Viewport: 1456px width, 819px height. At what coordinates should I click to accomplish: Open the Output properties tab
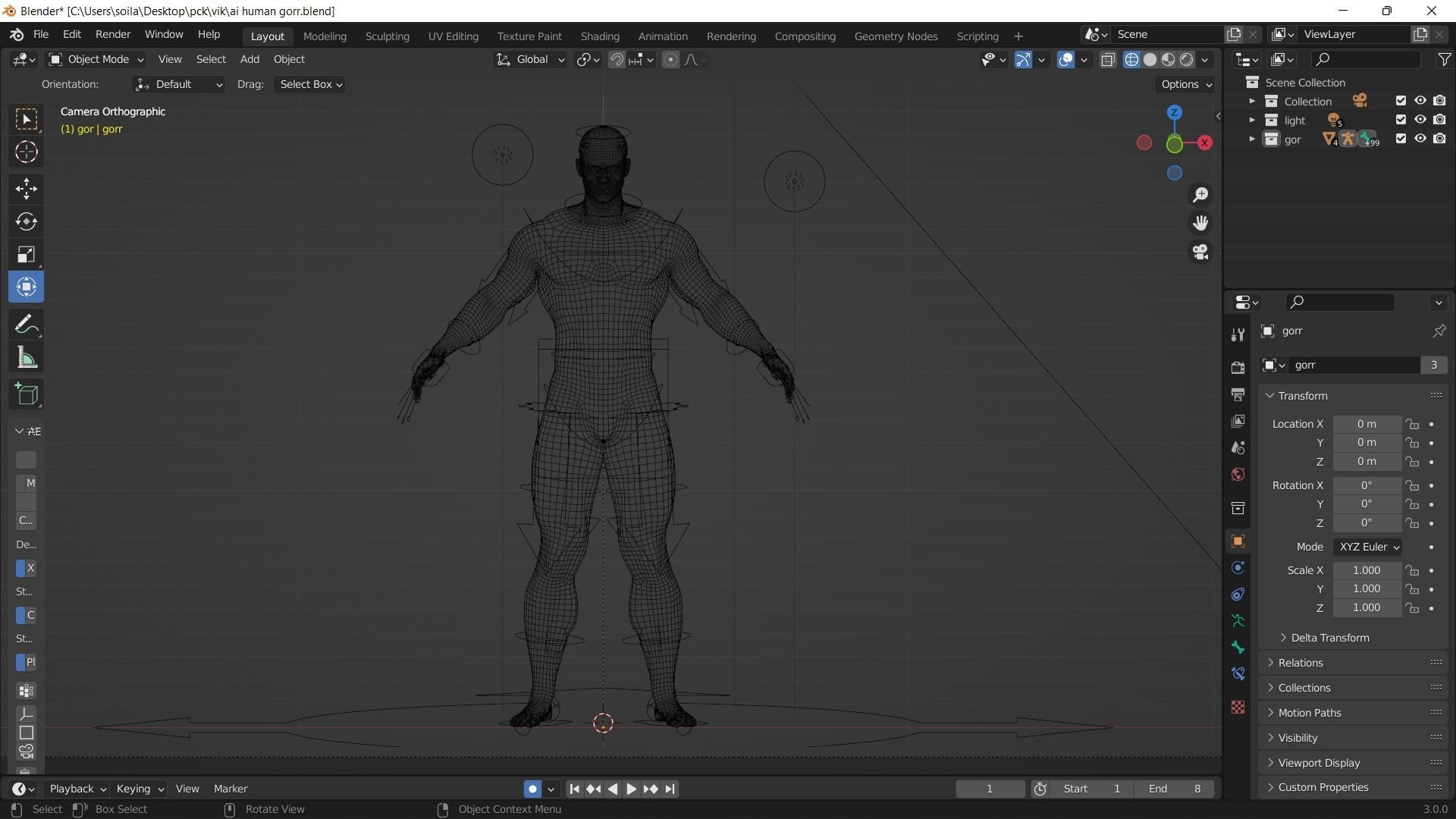pos(1238,394)
